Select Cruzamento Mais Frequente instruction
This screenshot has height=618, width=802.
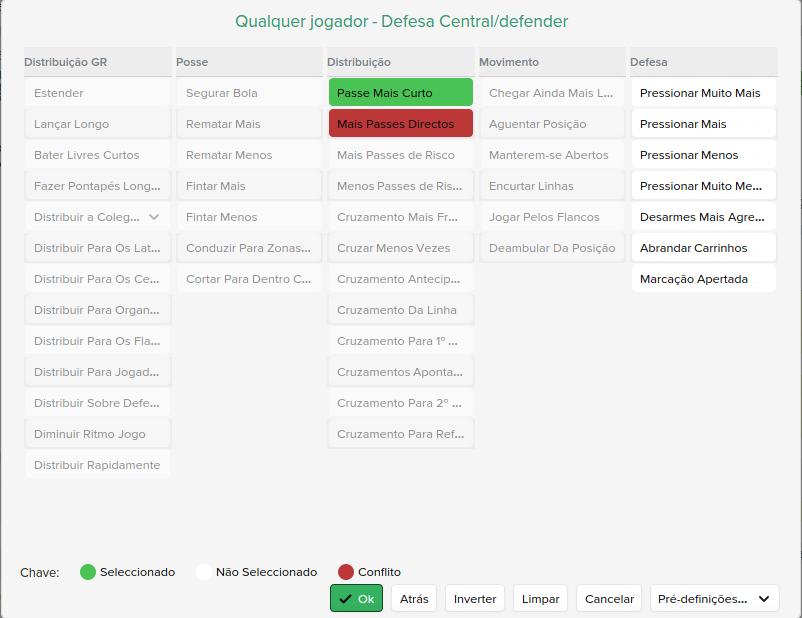[x=400, y=217]
